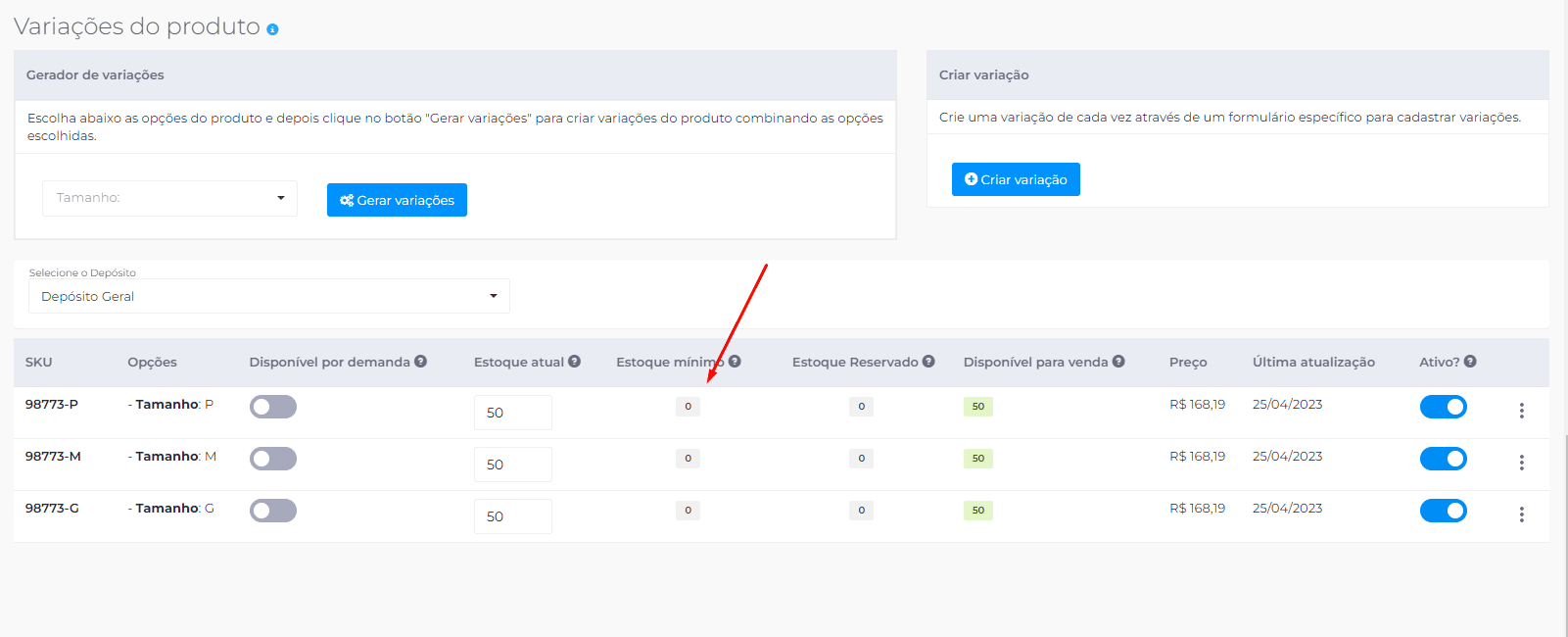This screenshot has height=637, width=1568.
Task: Deactivate the 98773-G variation toggle
Action: [x=1443, y=511]
